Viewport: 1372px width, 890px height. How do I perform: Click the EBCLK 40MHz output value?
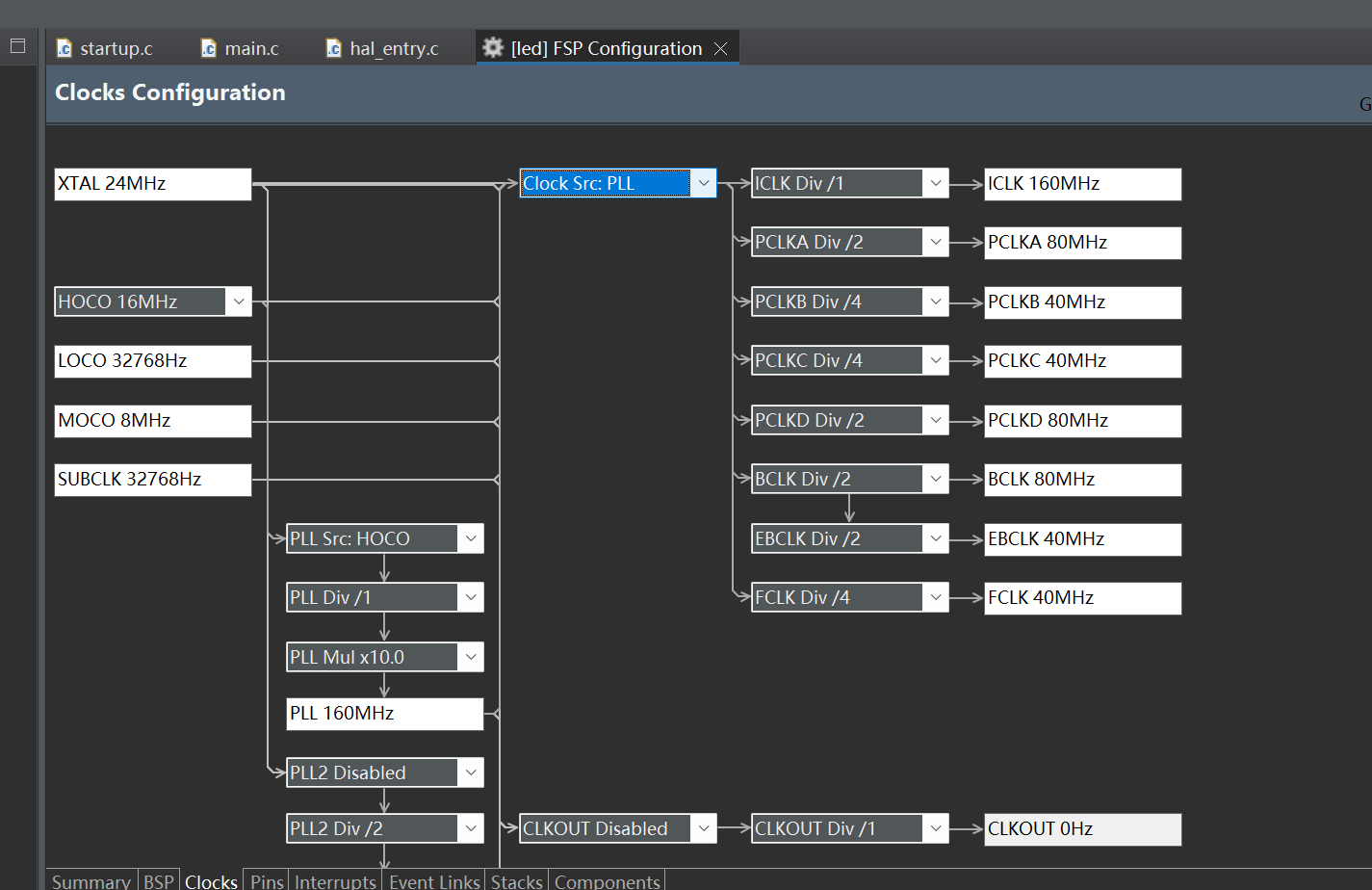pos(1083,539)
